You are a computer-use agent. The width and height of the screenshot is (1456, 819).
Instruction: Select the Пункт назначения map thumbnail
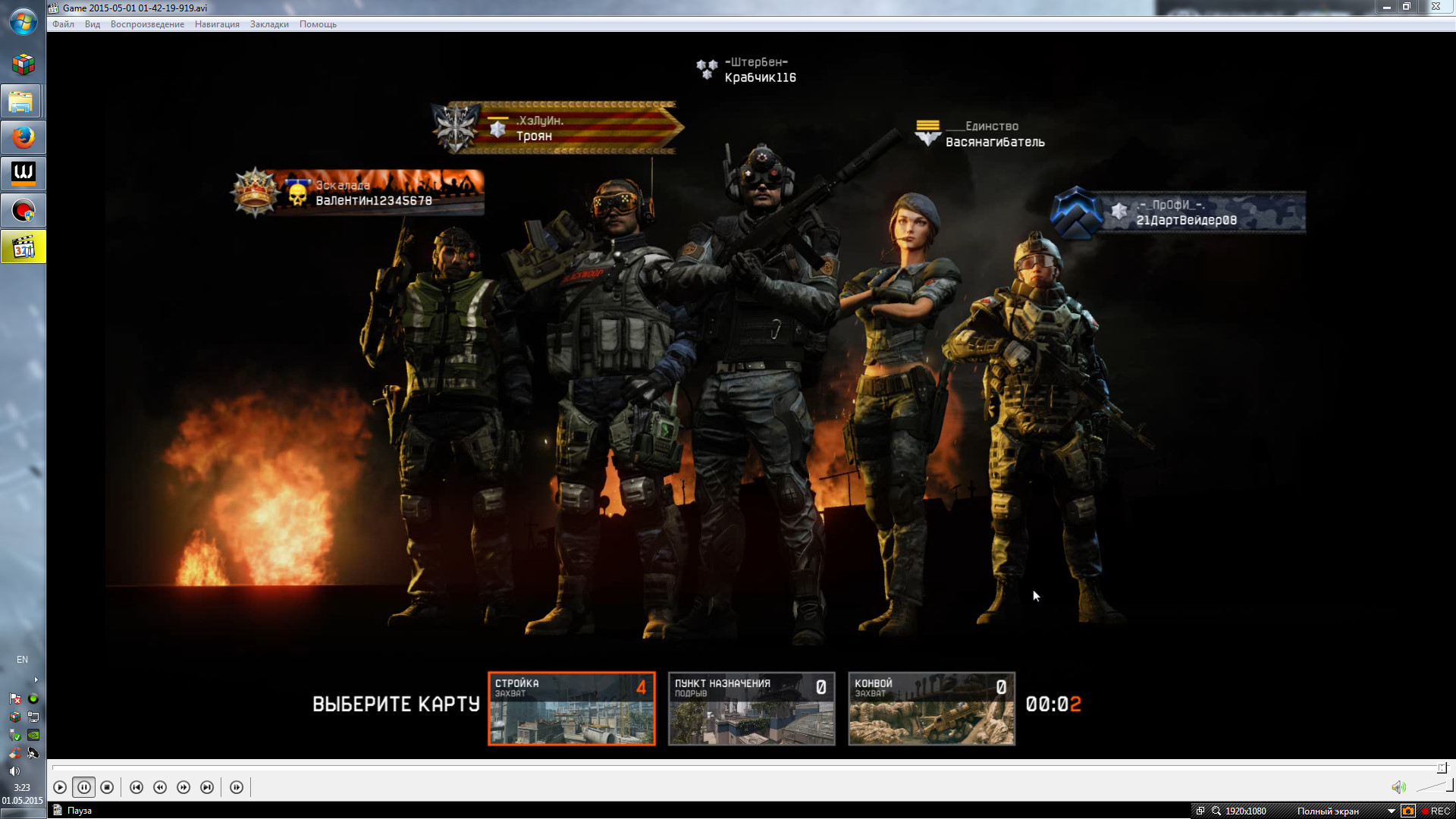click(752, 708)
